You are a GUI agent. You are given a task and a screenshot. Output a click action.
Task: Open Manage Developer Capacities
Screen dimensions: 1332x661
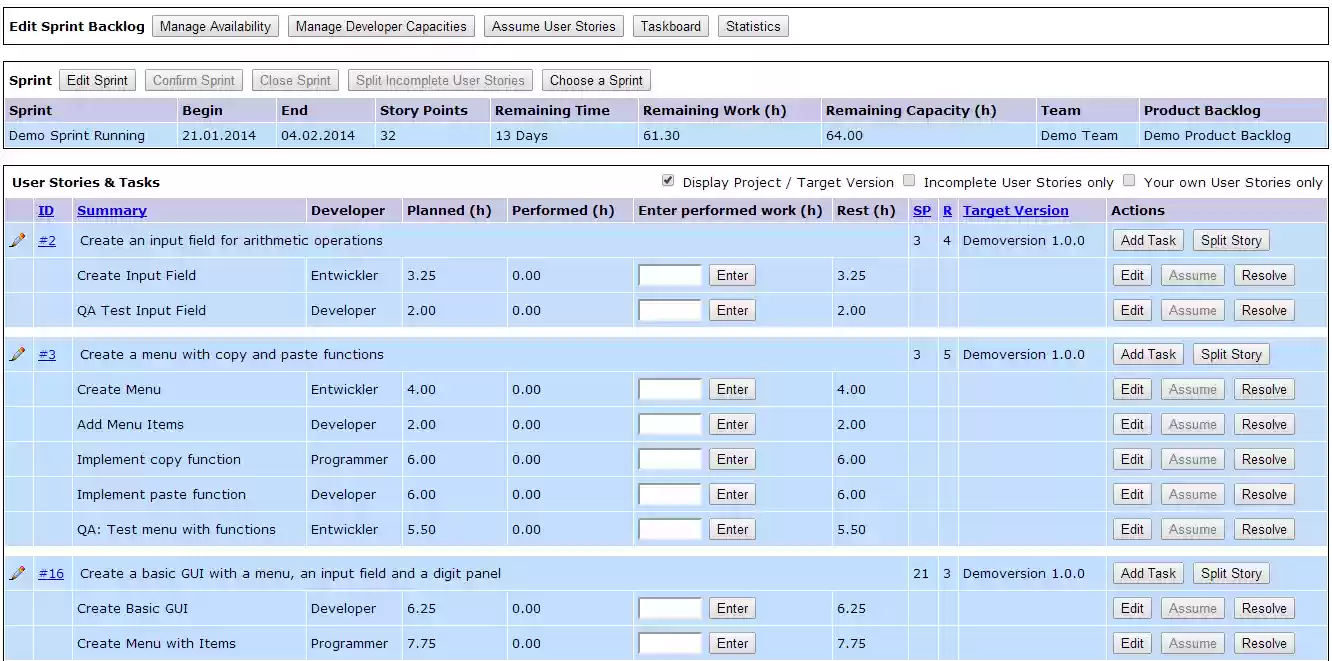pos(381,26)
